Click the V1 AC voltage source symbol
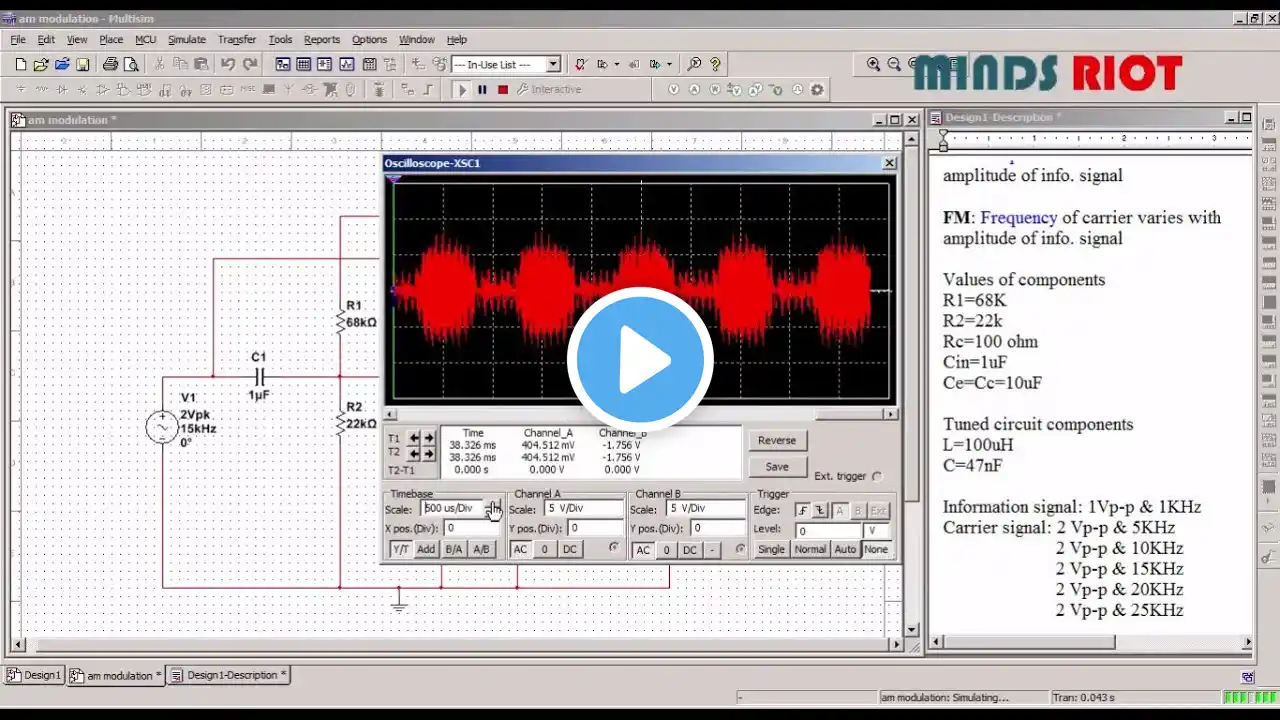Image resolution: width=1280 pixels, height=720 pixels. tap(162, 427)
